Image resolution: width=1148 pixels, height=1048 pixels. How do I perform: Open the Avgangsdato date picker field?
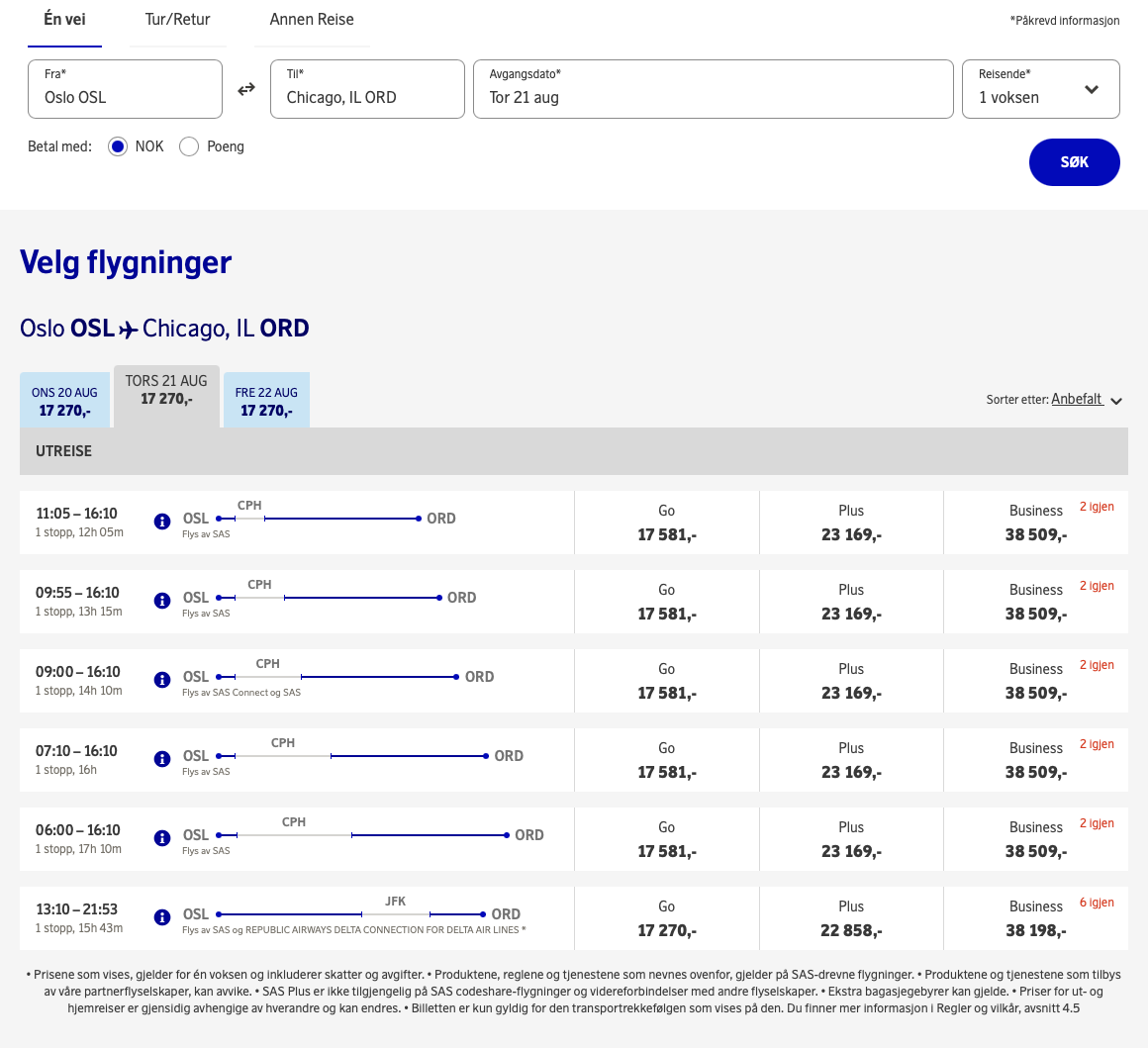pos(714,89)
